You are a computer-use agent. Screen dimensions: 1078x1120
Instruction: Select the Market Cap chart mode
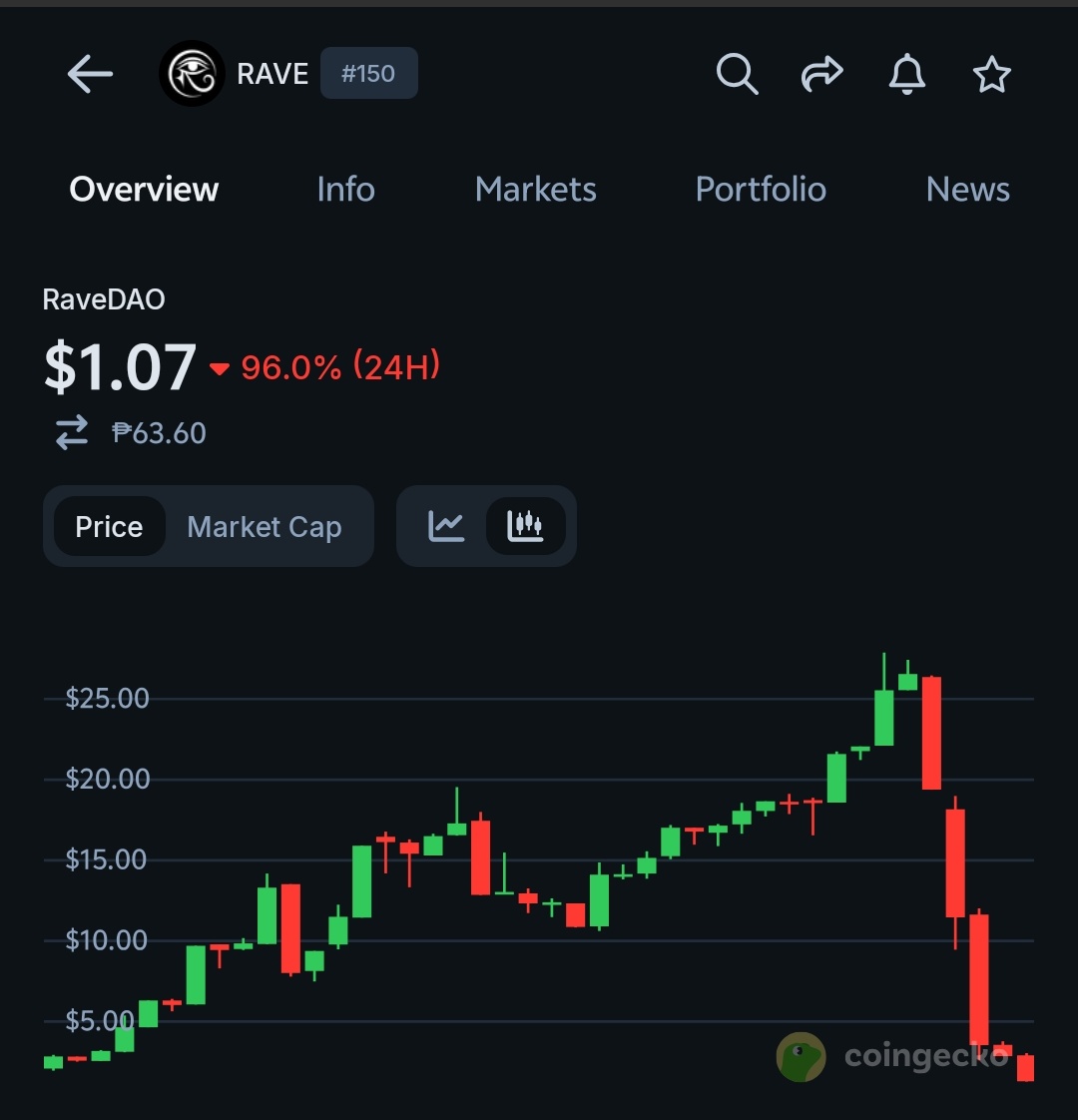265,526
